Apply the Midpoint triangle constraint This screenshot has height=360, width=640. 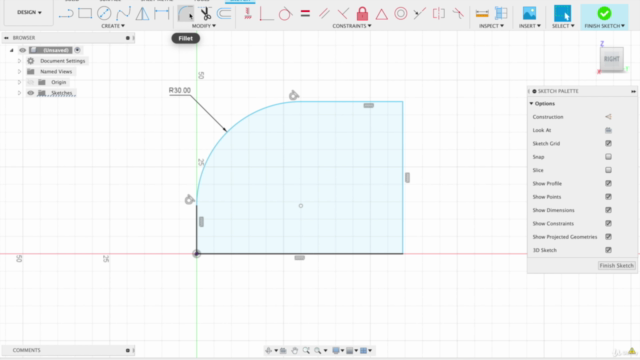382,14
